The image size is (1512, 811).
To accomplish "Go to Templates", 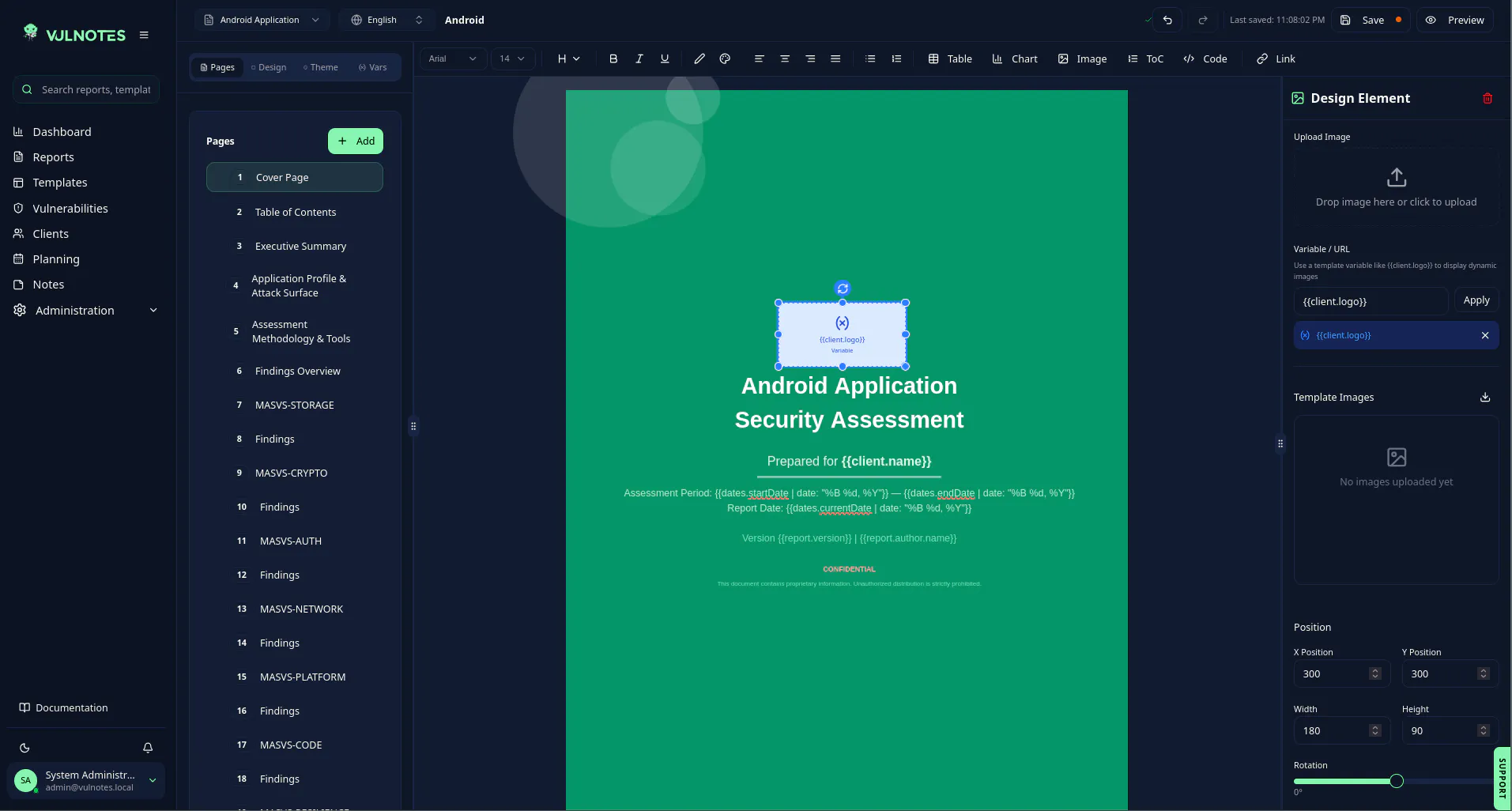I will (60, 183).
